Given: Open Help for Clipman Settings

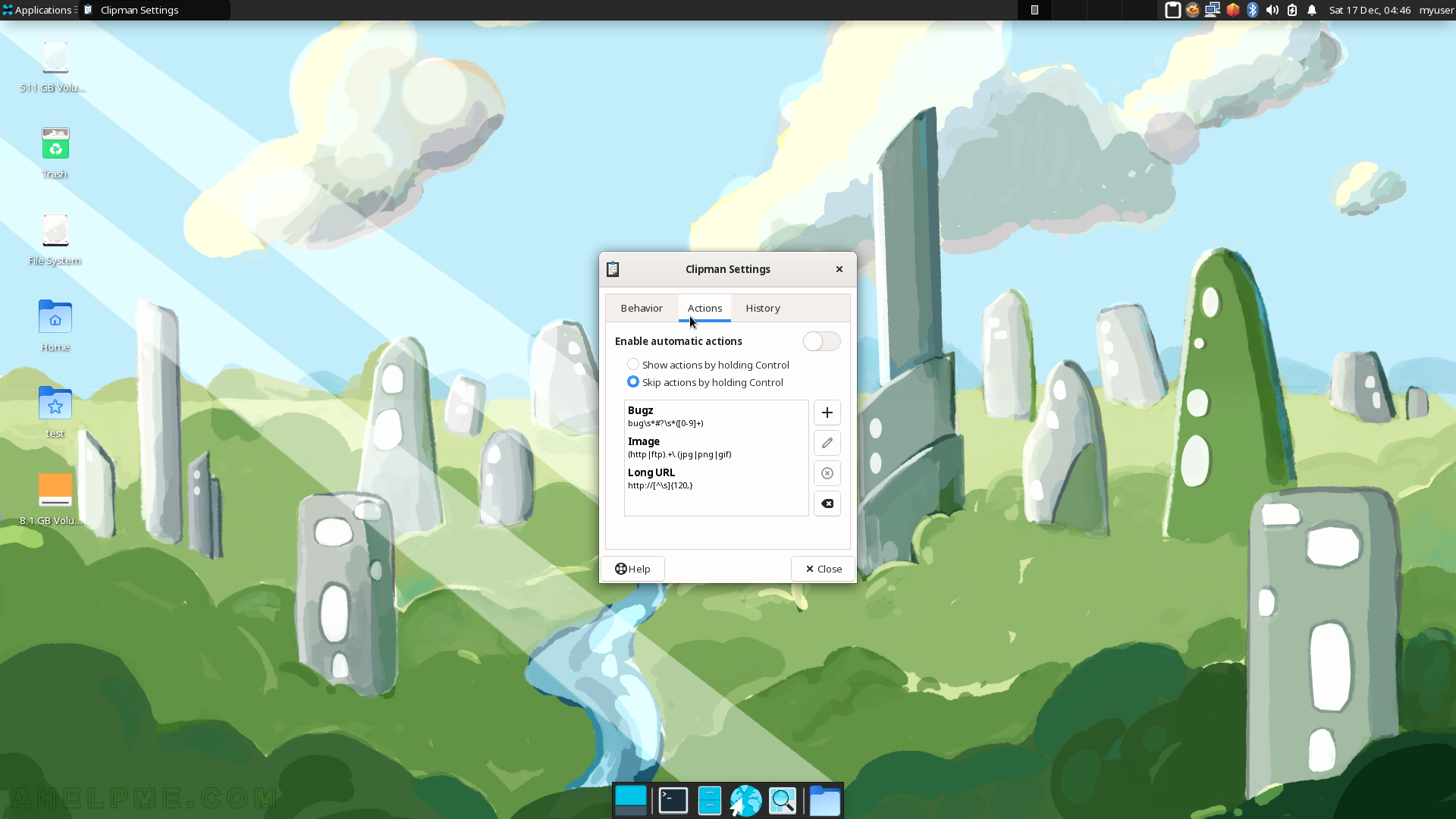Looking at the screenshot, I should pos(632,569).
